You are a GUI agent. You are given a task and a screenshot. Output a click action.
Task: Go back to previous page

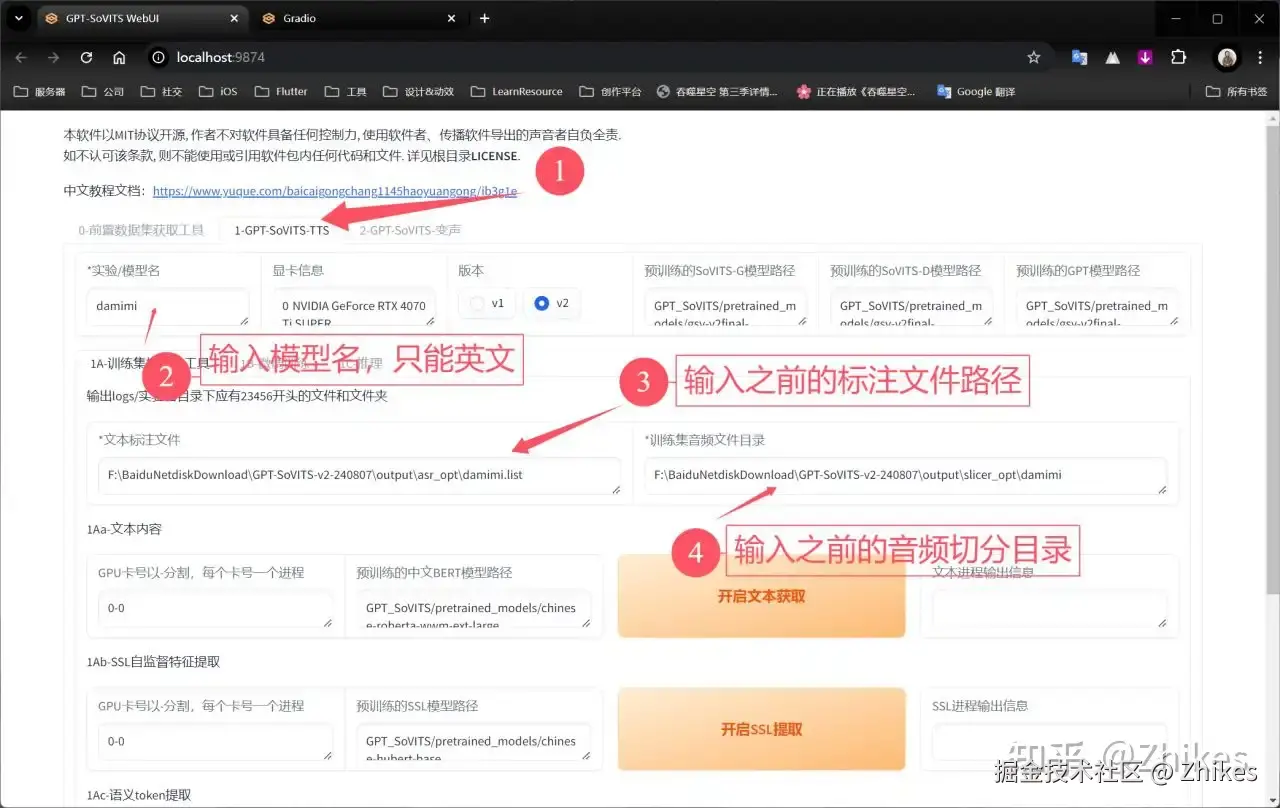[21, 58]
